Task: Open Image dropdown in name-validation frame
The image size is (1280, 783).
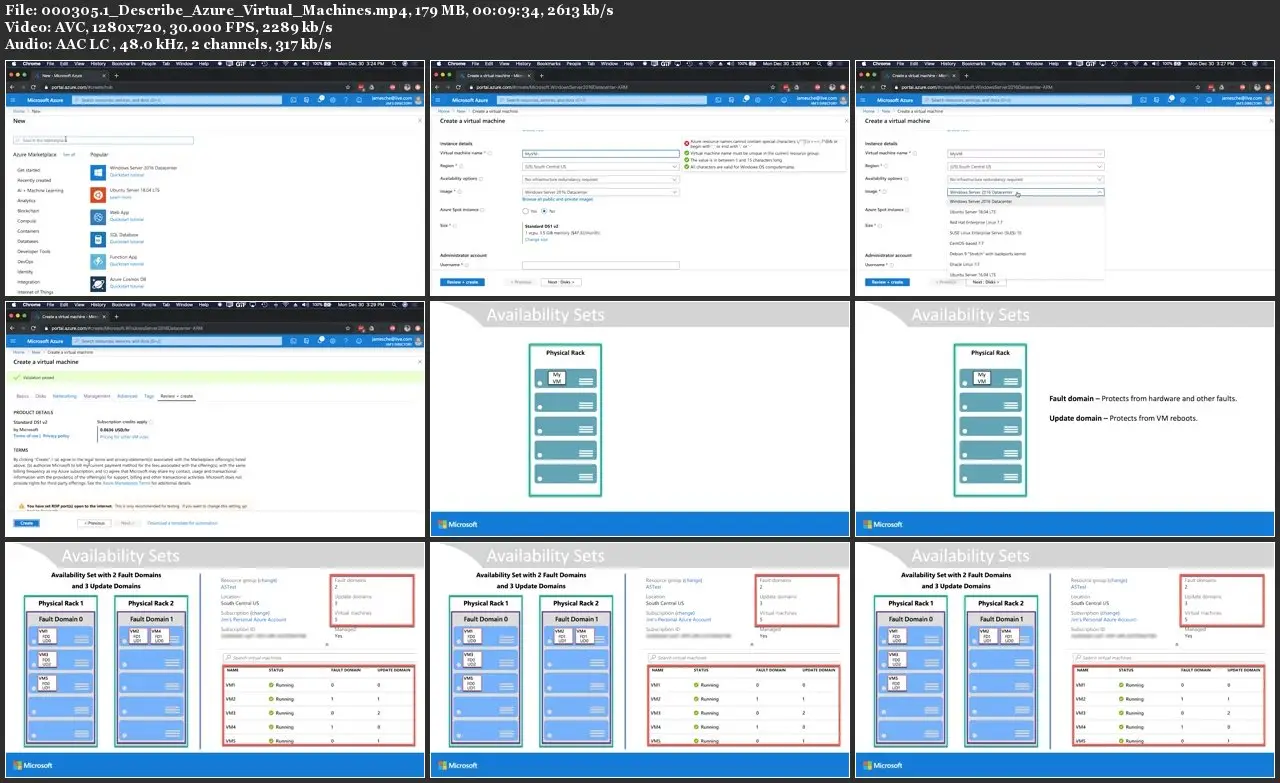Action: (x=601, y=192)
